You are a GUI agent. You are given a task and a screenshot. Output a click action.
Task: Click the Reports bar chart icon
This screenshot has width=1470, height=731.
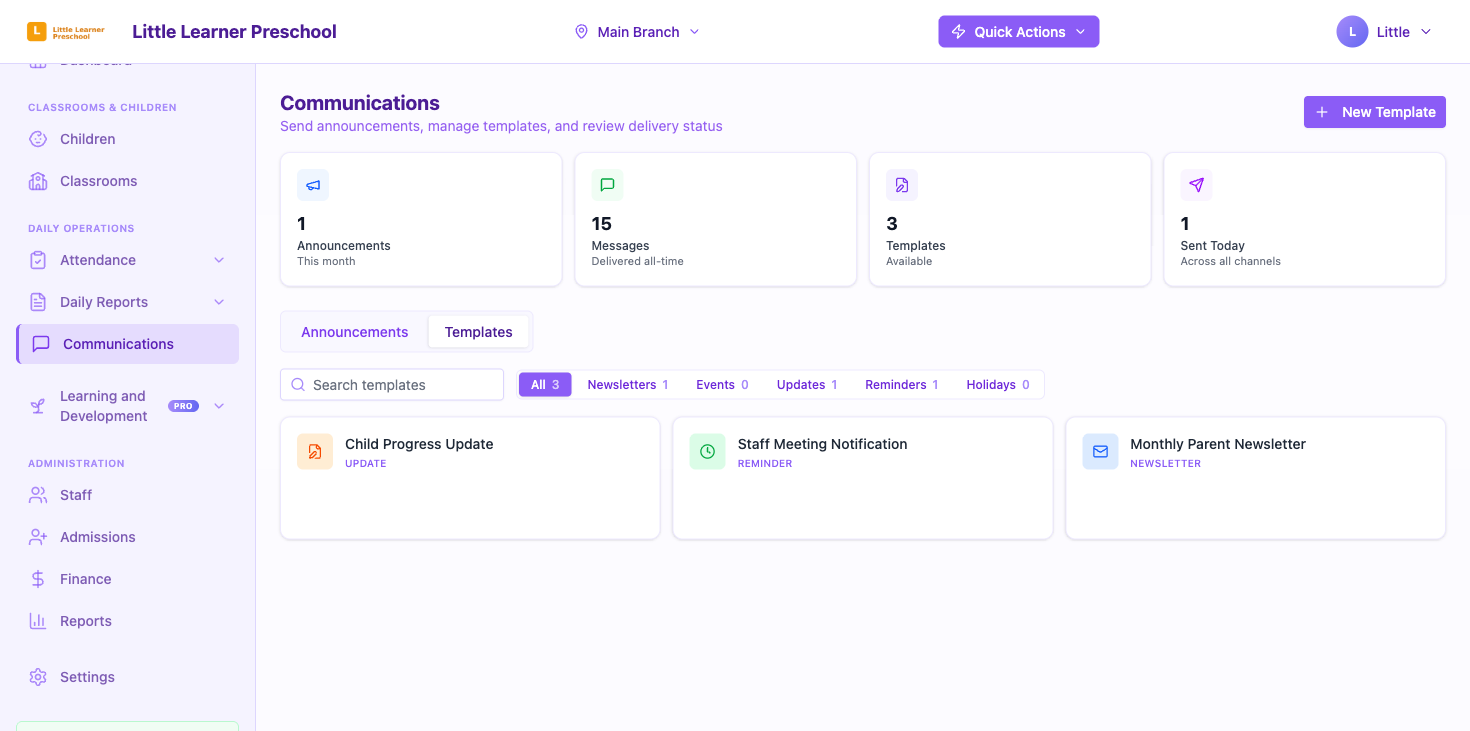point(38,621)
